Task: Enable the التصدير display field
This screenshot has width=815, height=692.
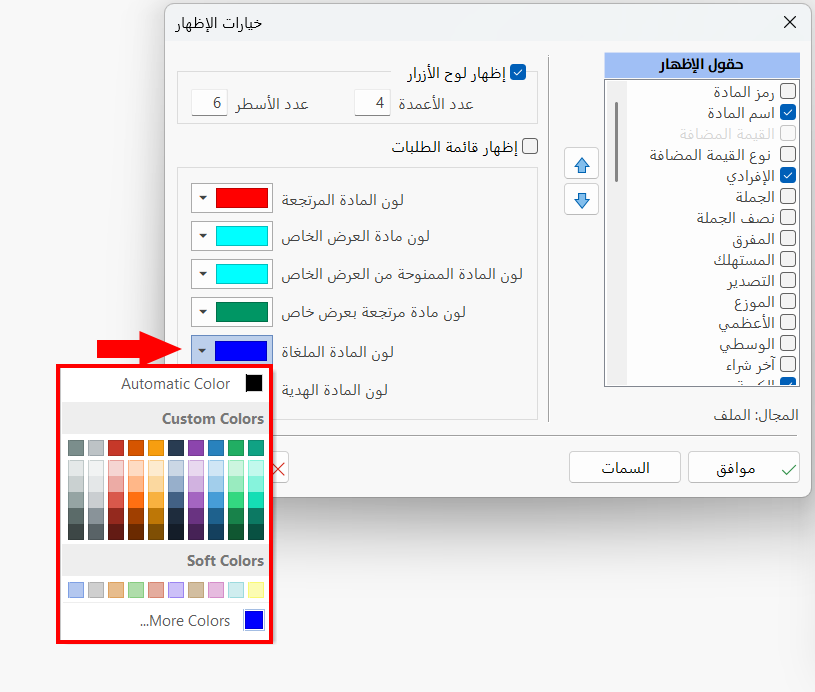Action: pos(788,280)
